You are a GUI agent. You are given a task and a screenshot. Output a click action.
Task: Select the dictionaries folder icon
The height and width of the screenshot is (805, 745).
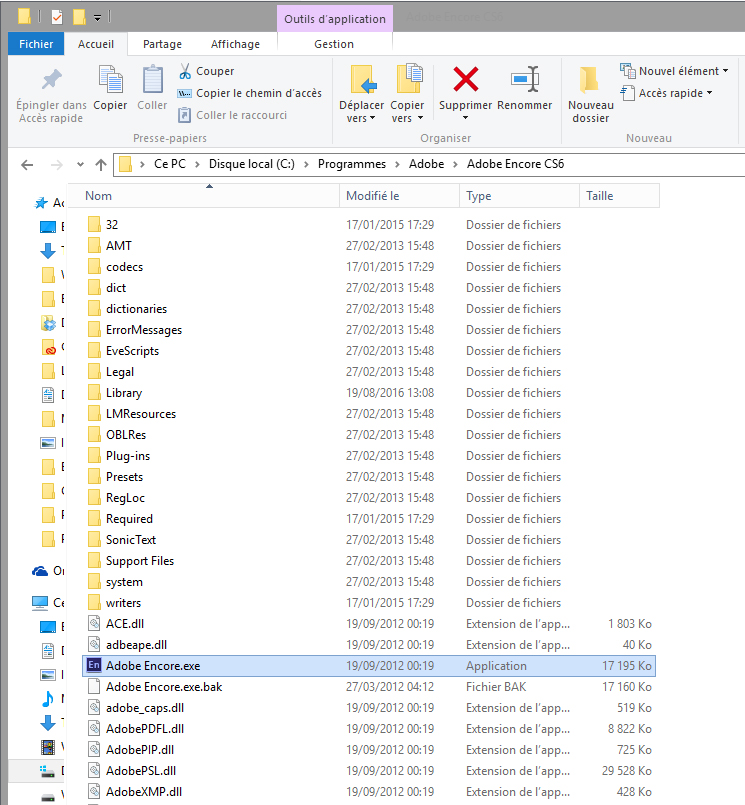coord(94,309)
